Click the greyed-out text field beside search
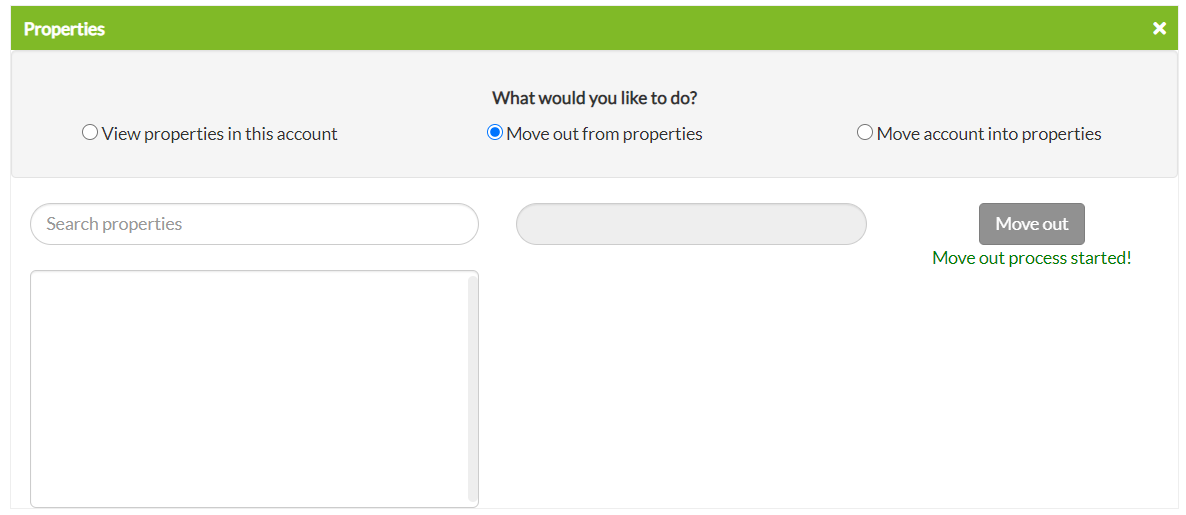Image resolution: width=1186 pixels, height=515 pixels. point(691,224)
